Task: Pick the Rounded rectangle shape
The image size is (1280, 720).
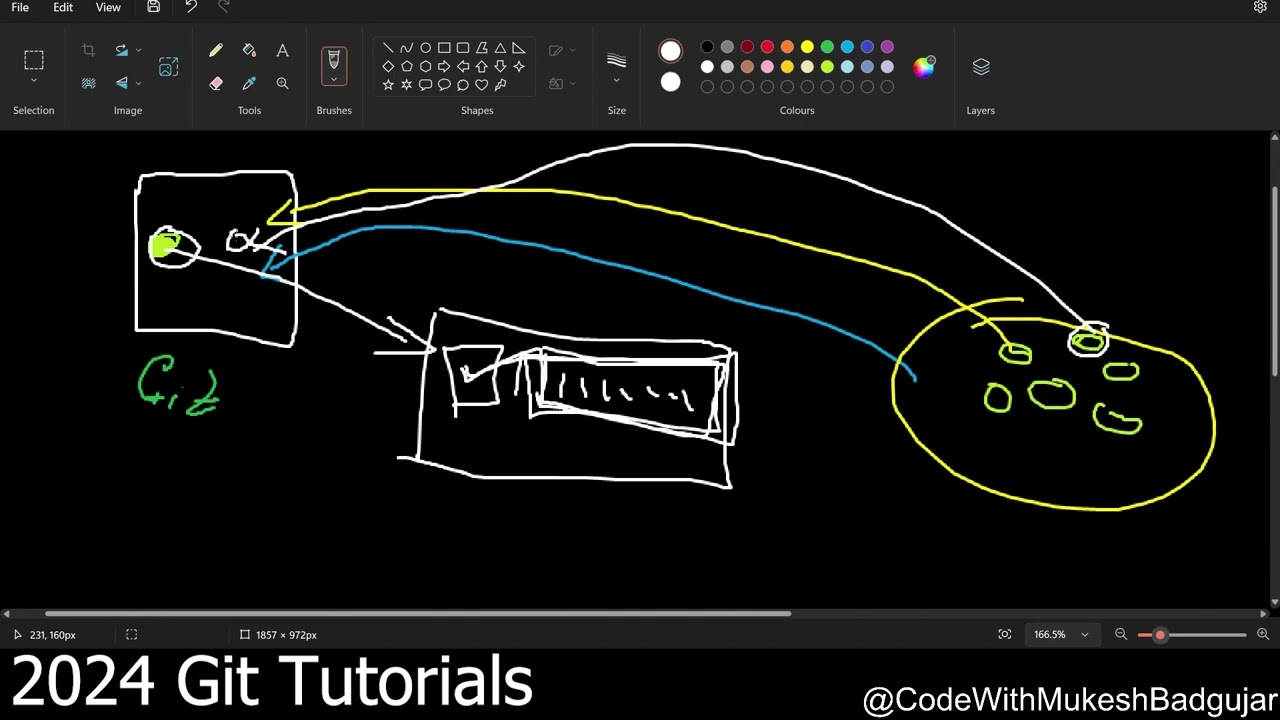Action: click(463, 48)
